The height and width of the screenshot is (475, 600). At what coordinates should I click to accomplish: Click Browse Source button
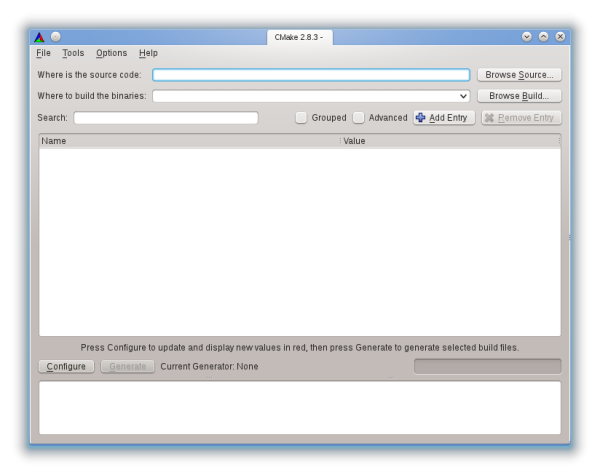click(519, 75)
